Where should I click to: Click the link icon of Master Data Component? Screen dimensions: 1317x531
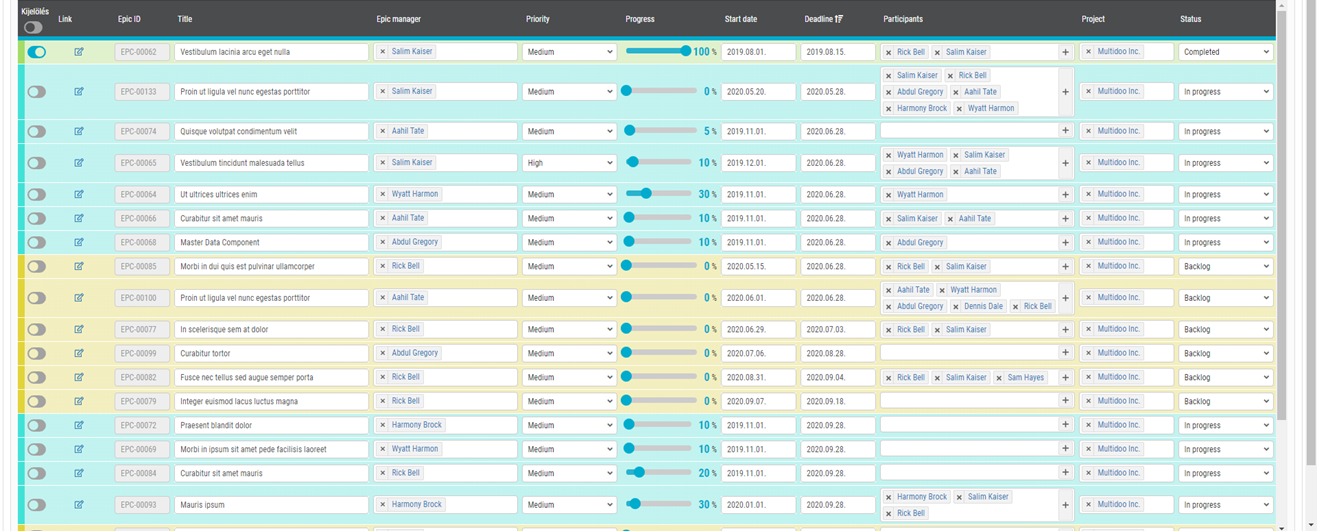79,242
